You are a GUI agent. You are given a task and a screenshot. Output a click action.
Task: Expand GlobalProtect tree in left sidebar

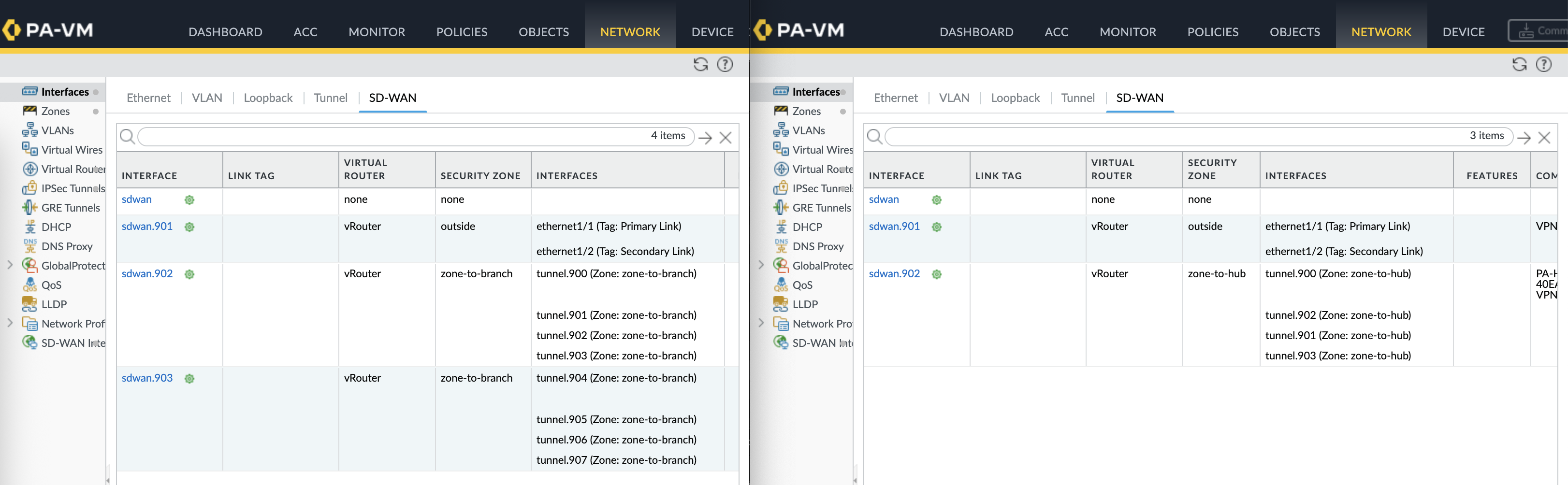tap(10, 265)
